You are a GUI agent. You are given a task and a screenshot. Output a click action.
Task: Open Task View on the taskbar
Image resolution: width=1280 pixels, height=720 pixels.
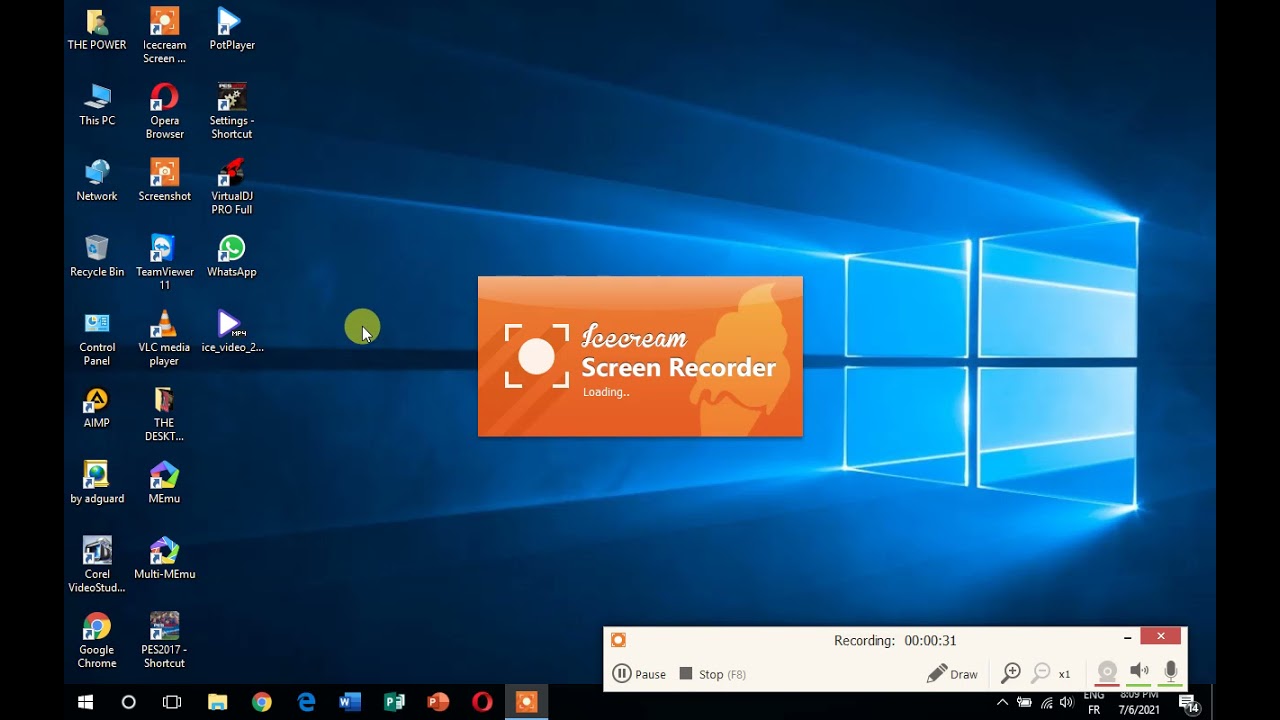pos(172,702)
